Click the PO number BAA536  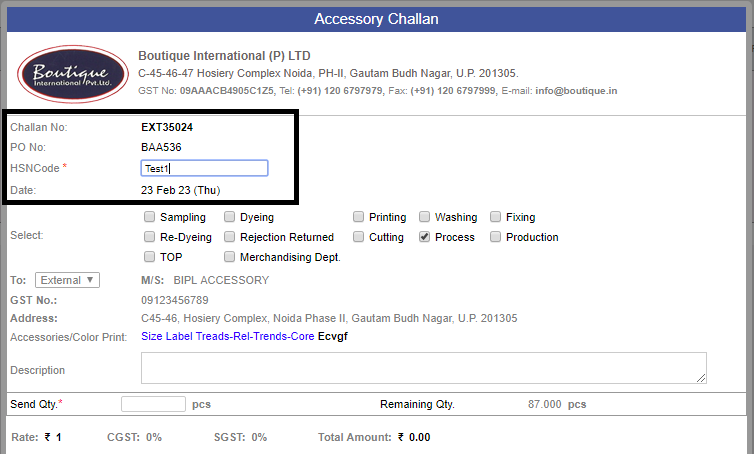pyautogui.click(x=161, y=147)
